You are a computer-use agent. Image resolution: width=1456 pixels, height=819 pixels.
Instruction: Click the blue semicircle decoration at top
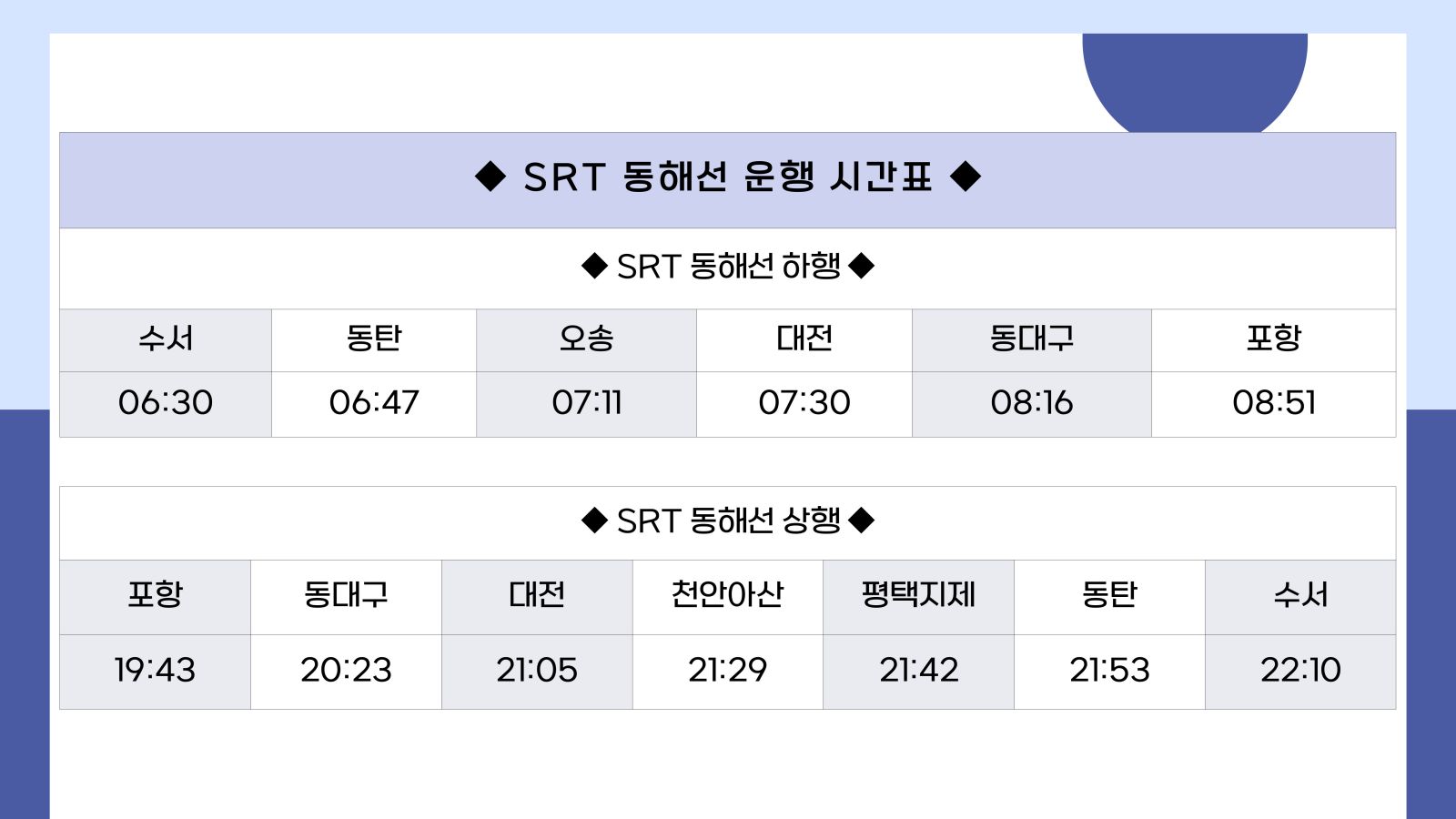pyautogui.click(x=1194, y=82)
